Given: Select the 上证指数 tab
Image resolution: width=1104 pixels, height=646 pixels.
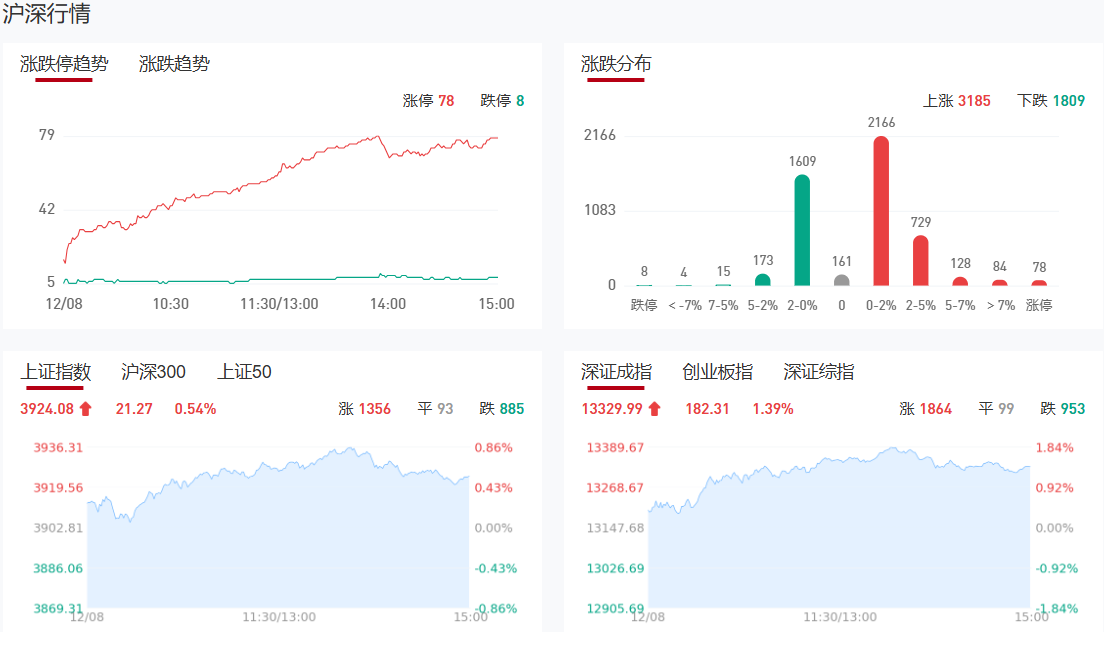Looking at the screenshot, I should pos(56,372).
